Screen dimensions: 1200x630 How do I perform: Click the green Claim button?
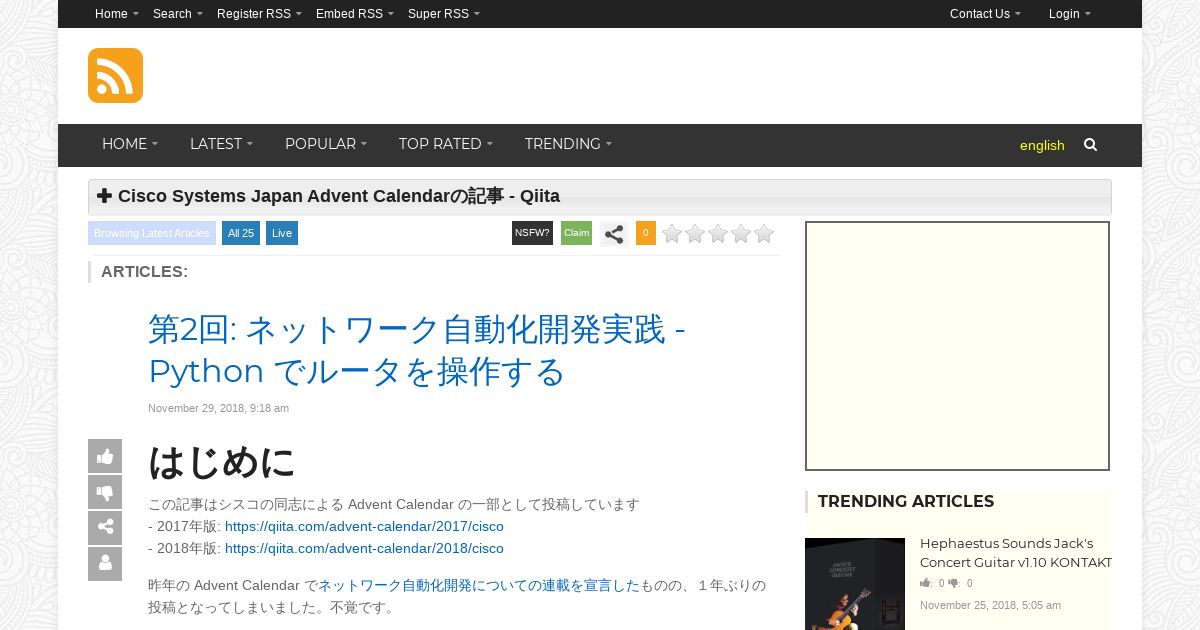pos(577,233)
